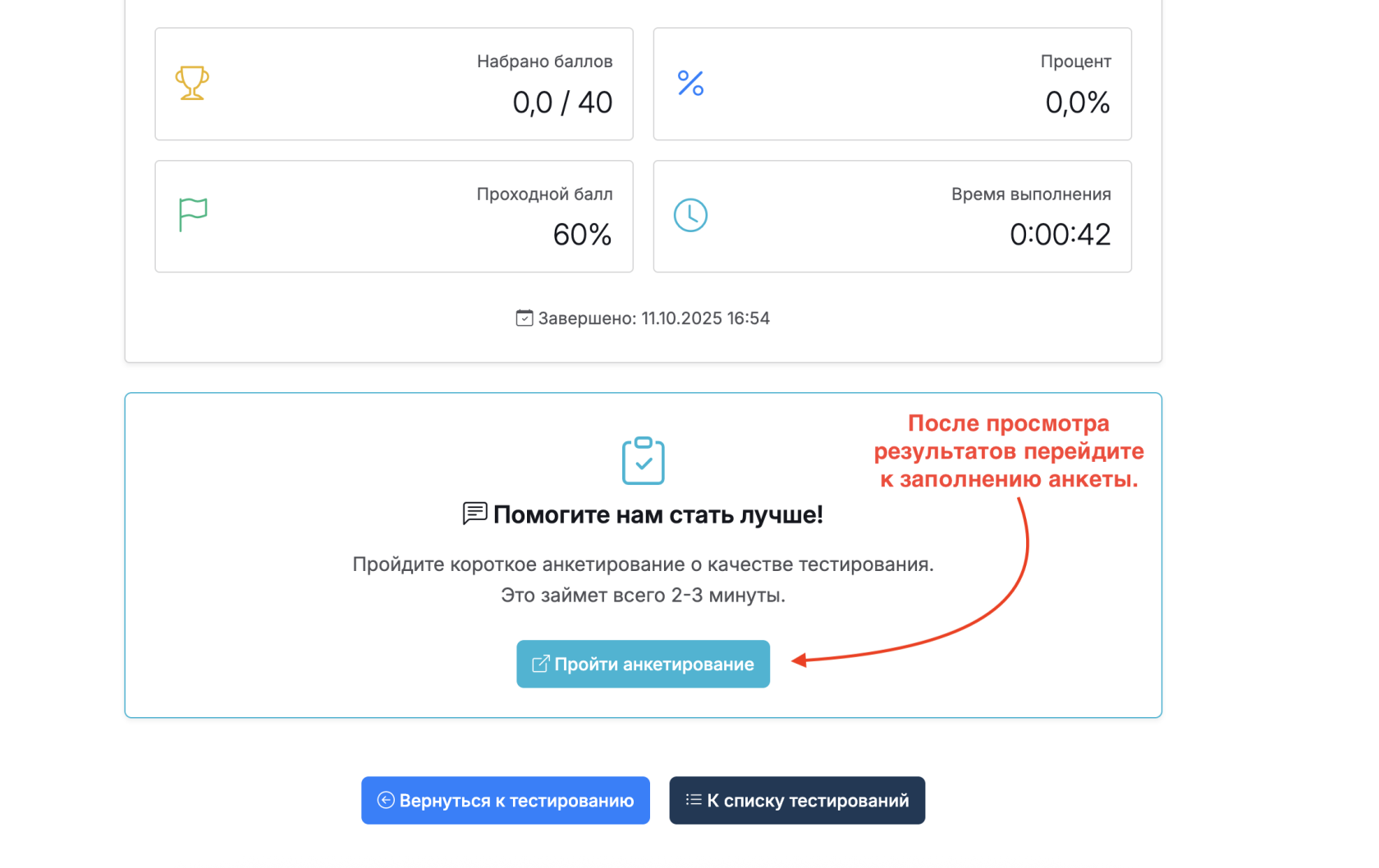Image resolution: width=1379 pixels, height=868 pixels.
Task: Click the Проходной балл card
Action: [393, 216]
